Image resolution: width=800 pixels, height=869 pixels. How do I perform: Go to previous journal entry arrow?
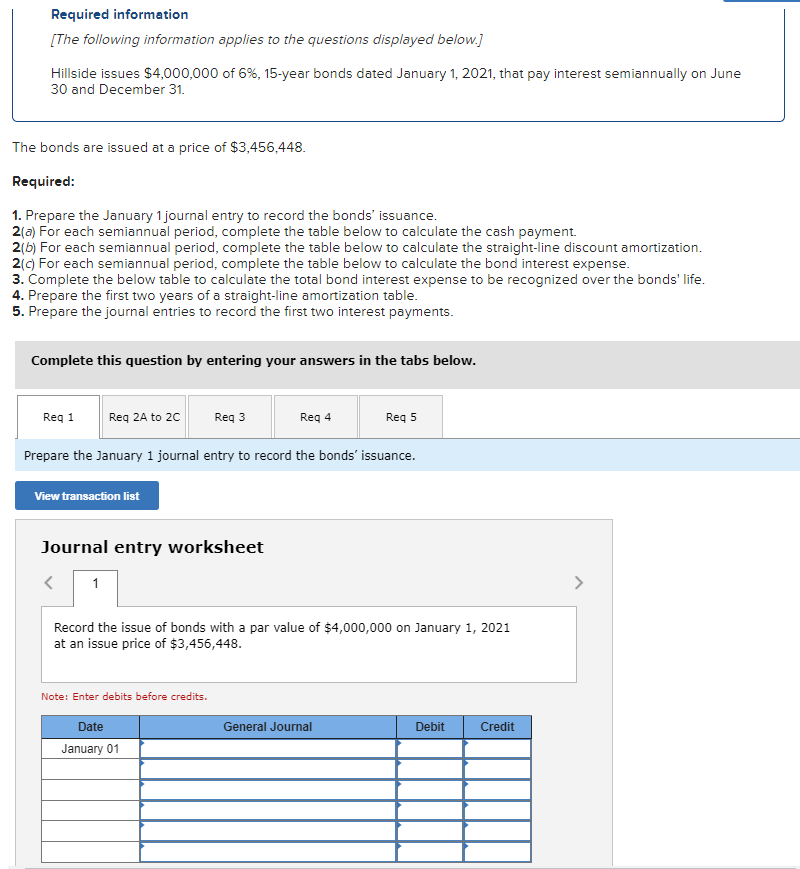pyautogui.click(x=49, y=582)
